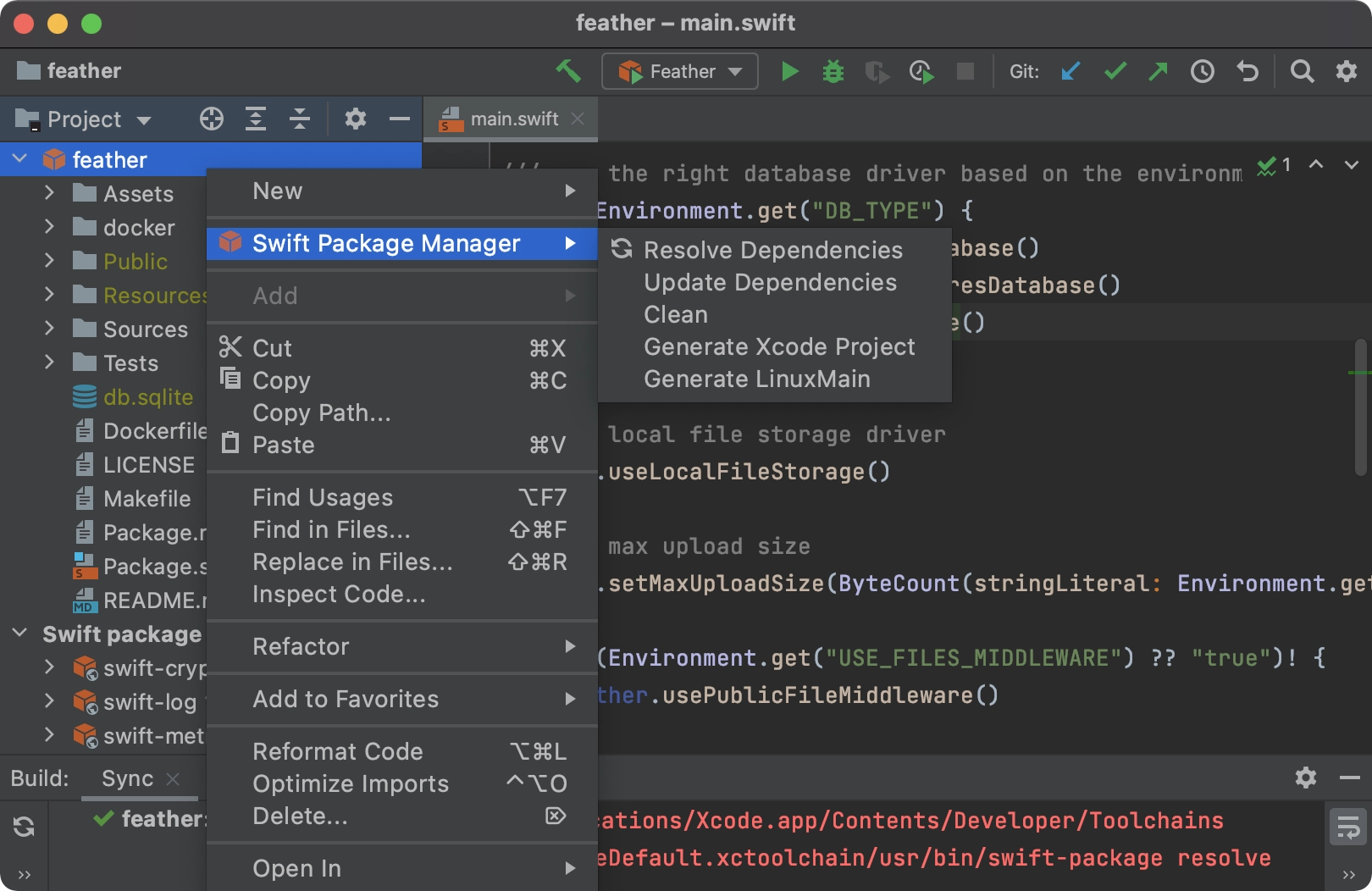The height and width of the screenshot is (891, 1372).
Task: Click Clean in the submenu
Action: (774, 314)
